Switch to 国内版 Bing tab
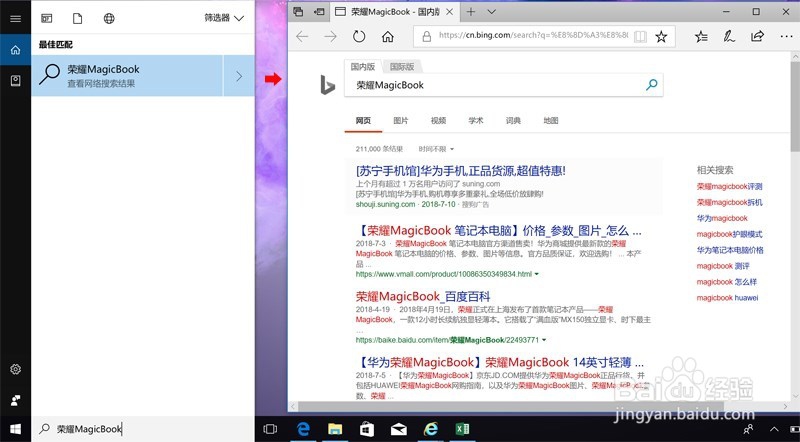 pyautogui.click(x=363, y=67)
